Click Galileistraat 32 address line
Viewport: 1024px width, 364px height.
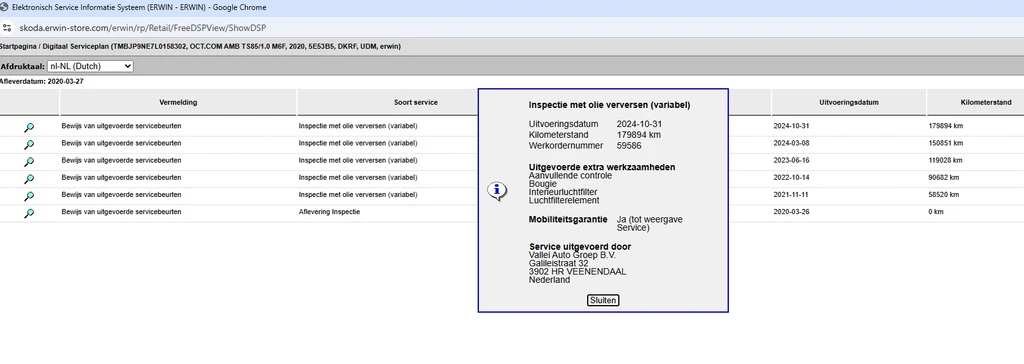tap(558, 263)
